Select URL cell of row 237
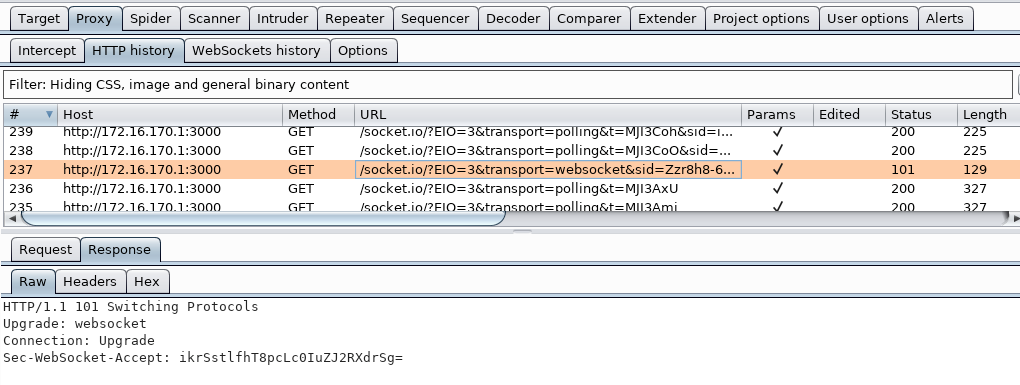This screenshot has width=1020, height=385. 548,170
